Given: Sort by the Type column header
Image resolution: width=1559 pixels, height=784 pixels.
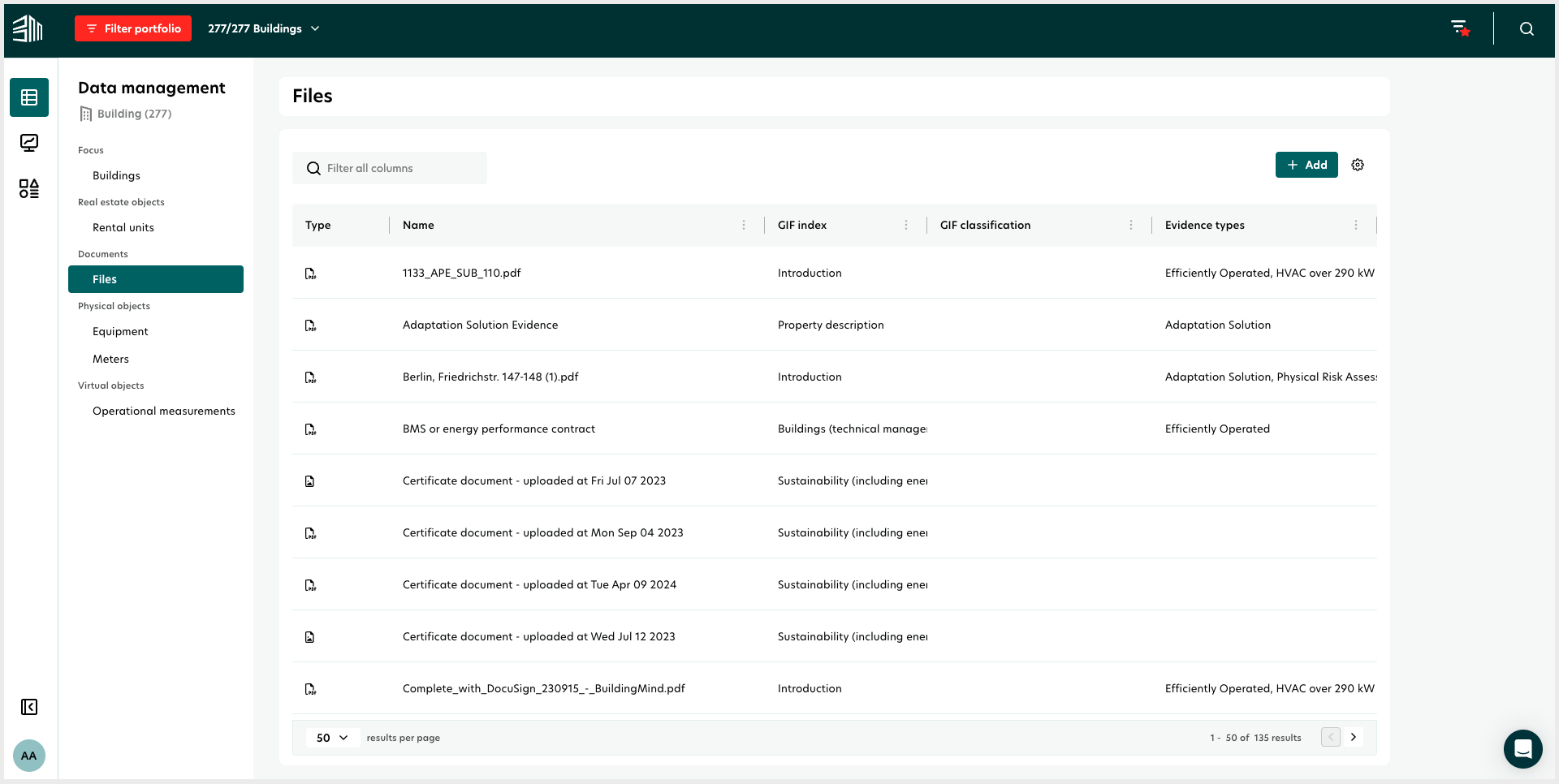Looking at the screenshot, I should click(x=318, y=225).
